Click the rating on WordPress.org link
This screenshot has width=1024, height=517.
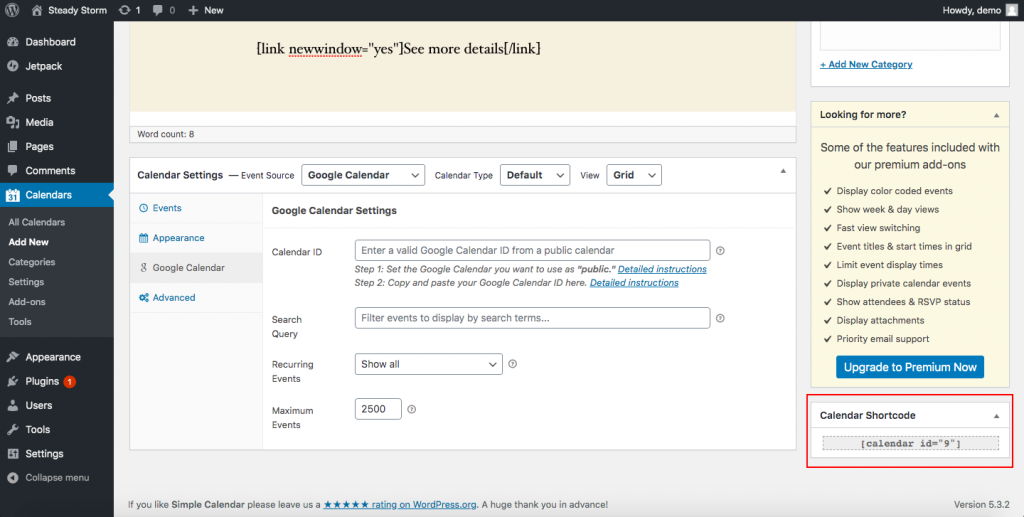(x=400, y=505)
